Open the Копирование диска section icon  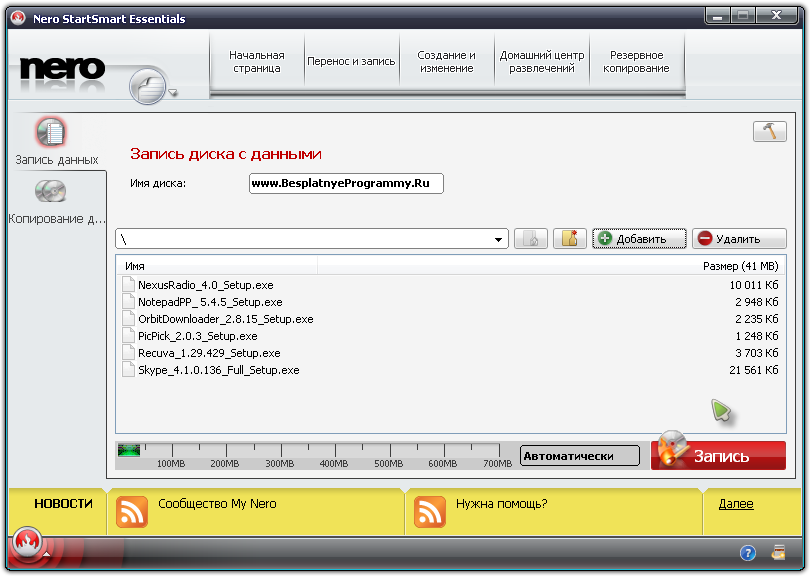51,191
